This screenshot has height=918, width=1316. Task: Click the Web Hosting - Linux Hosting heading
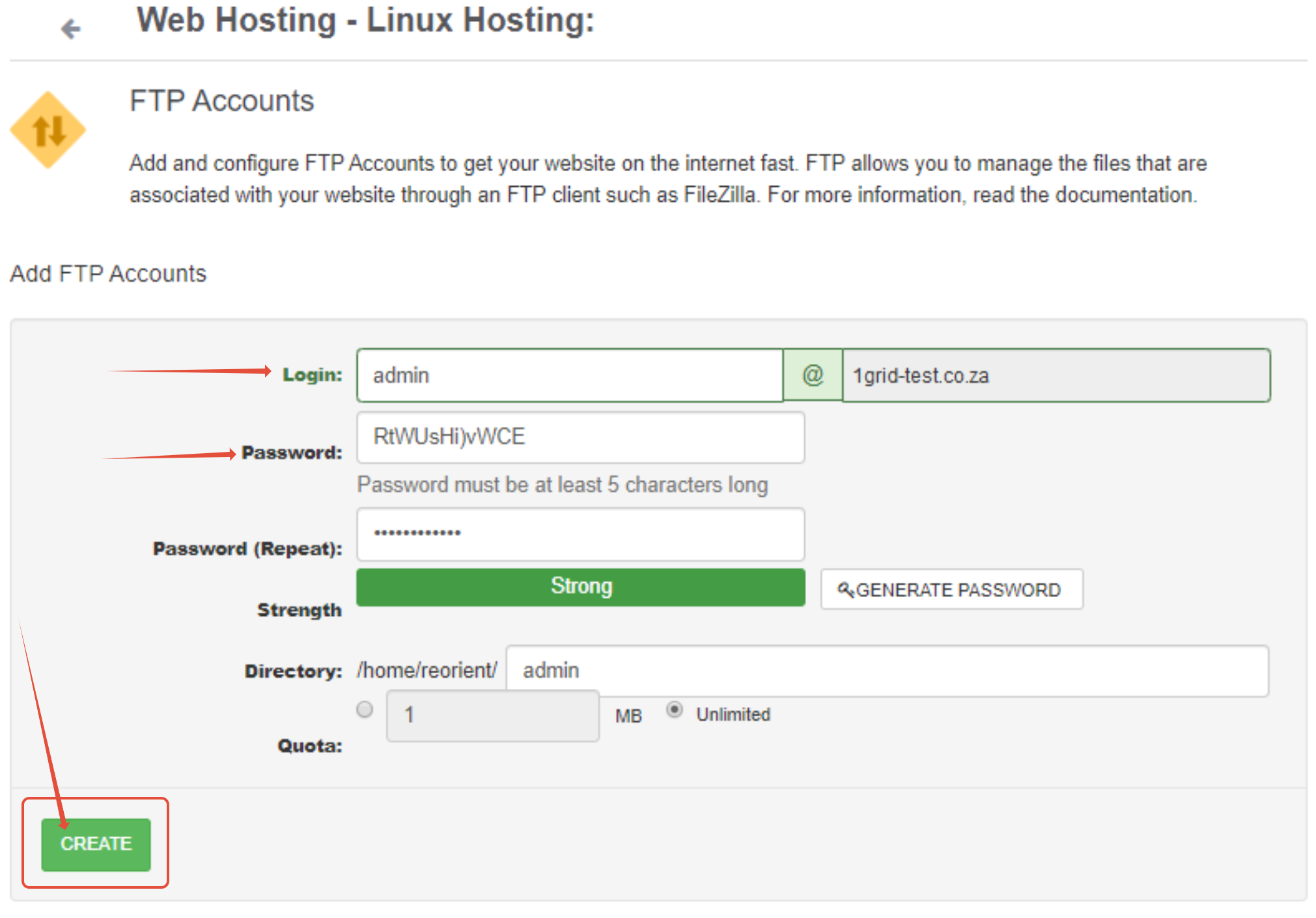click(365, 20)
